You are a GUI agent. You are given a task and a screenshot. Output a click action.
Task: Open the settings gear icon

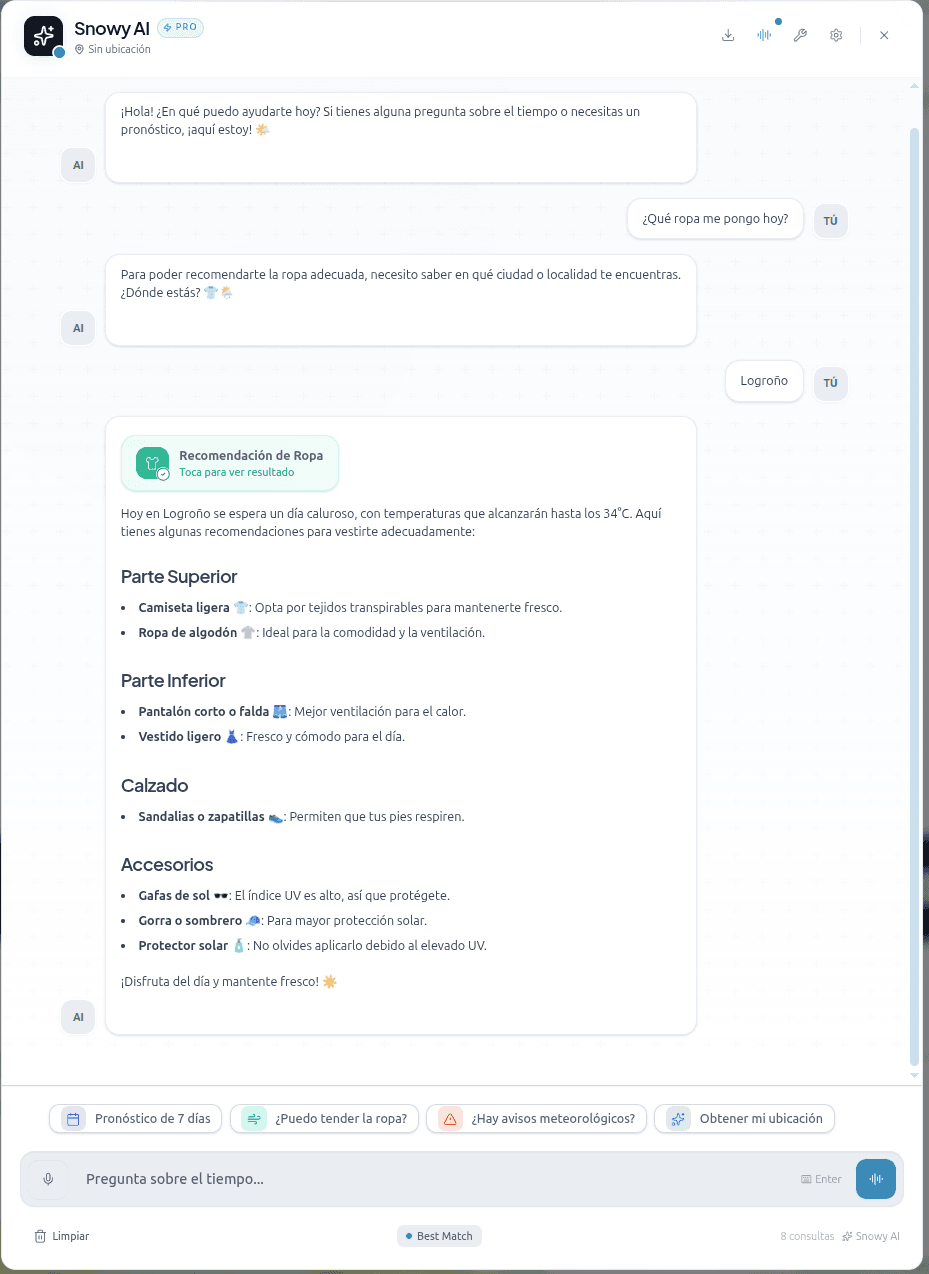pos(836,35)
